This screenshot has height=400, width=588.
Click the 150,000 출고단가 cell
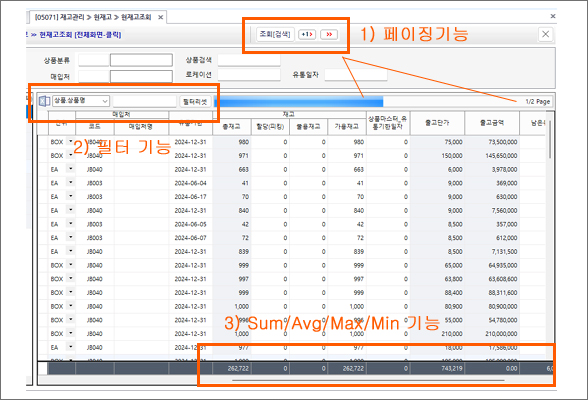pyautogui.click(x=437, y=156)
